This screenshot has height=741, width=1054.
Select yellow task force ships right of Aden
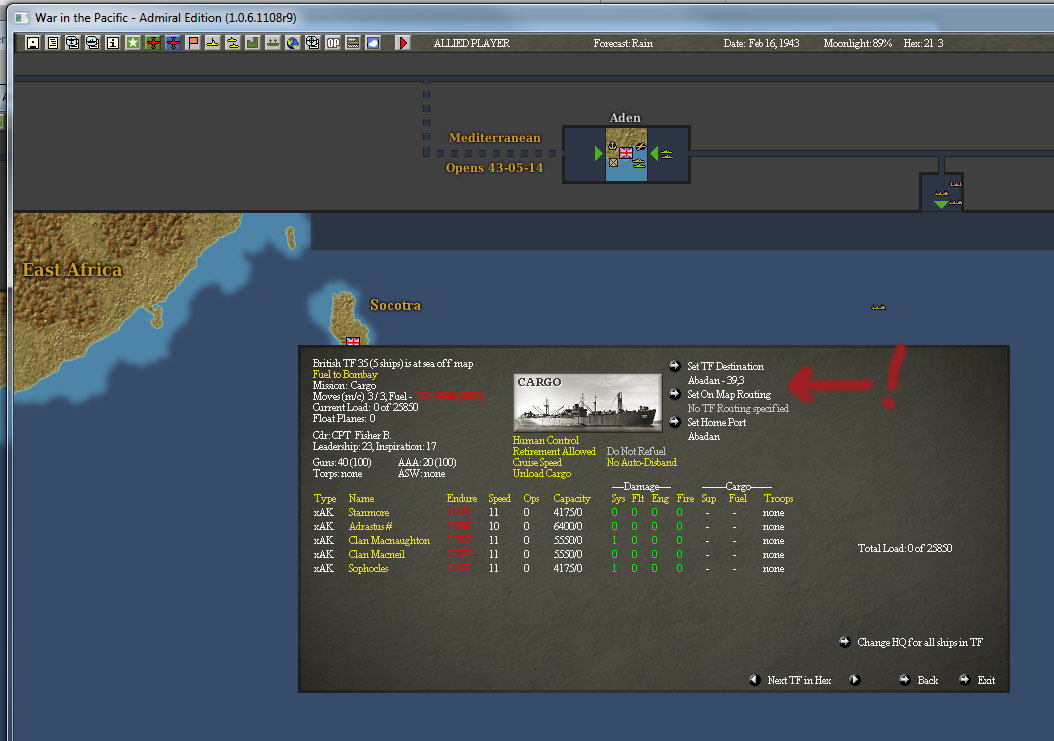coord(666,155)
